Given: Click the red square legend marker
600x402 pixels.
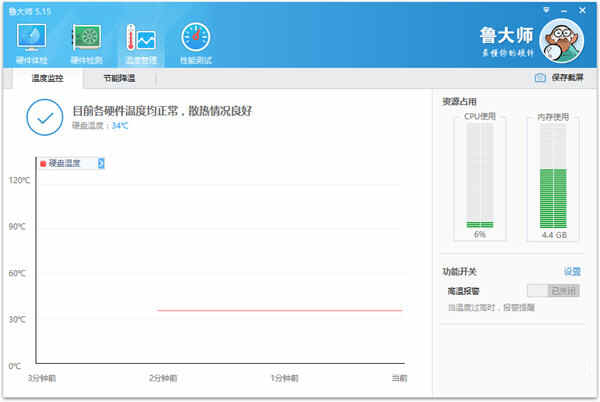Looking at the screenshot, I should 43,164.
